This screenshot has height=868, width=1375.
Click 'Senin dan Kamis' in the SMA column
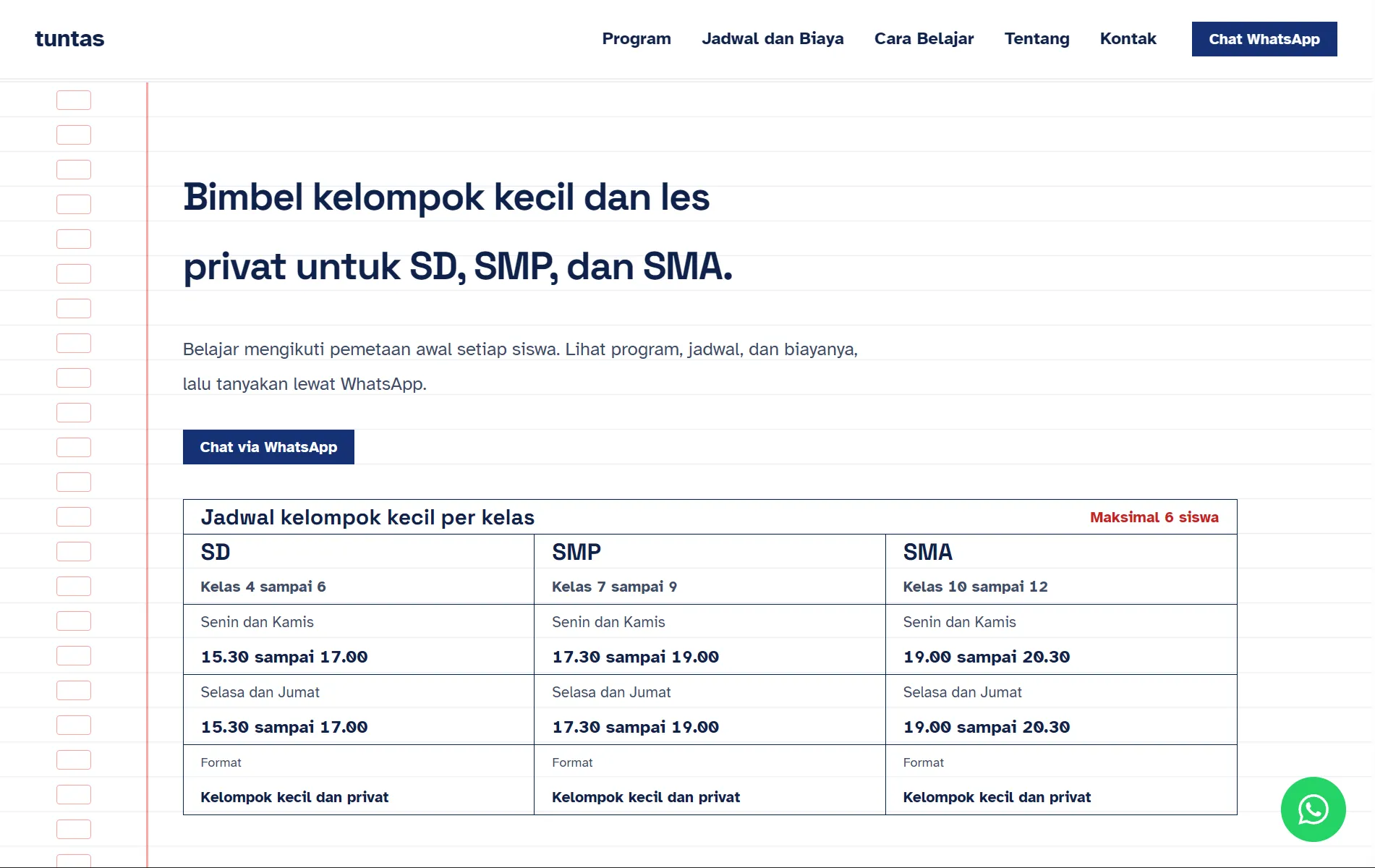coord(960,622)
